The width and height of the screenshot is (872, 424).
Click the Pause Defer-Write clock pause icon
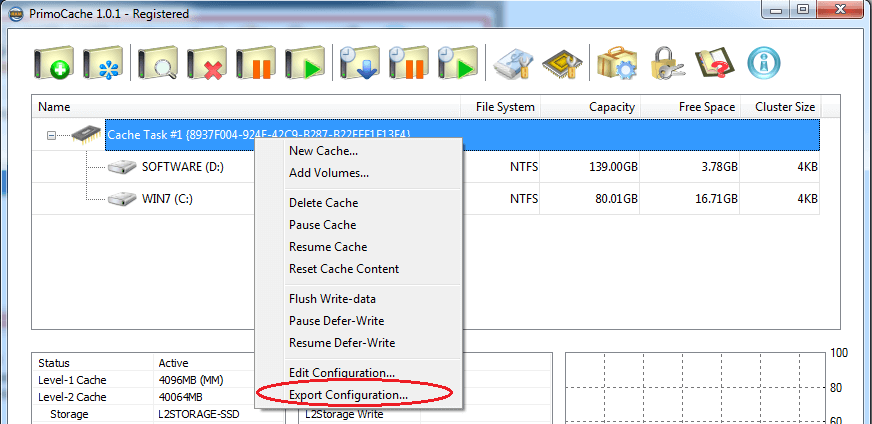click(409, 62)
